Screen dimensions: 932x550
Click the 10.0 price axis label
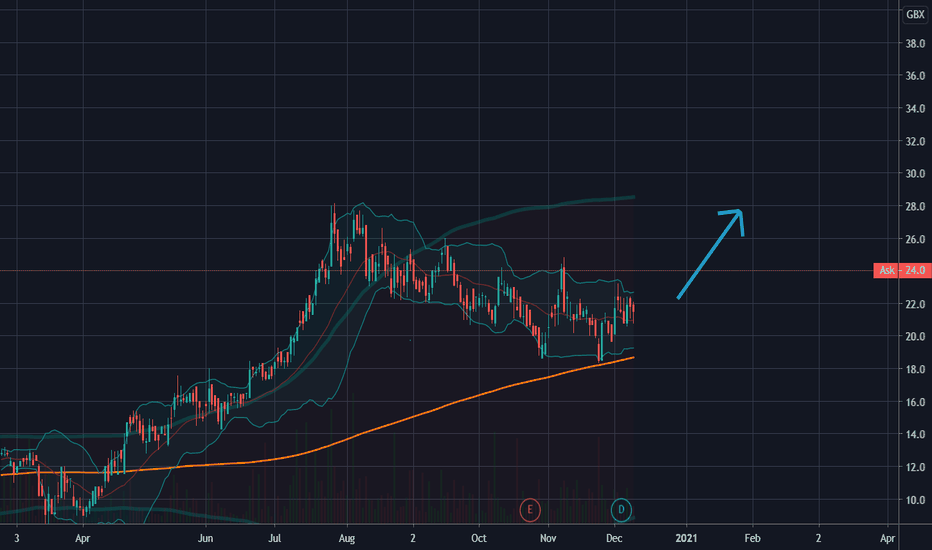[915, 500]
